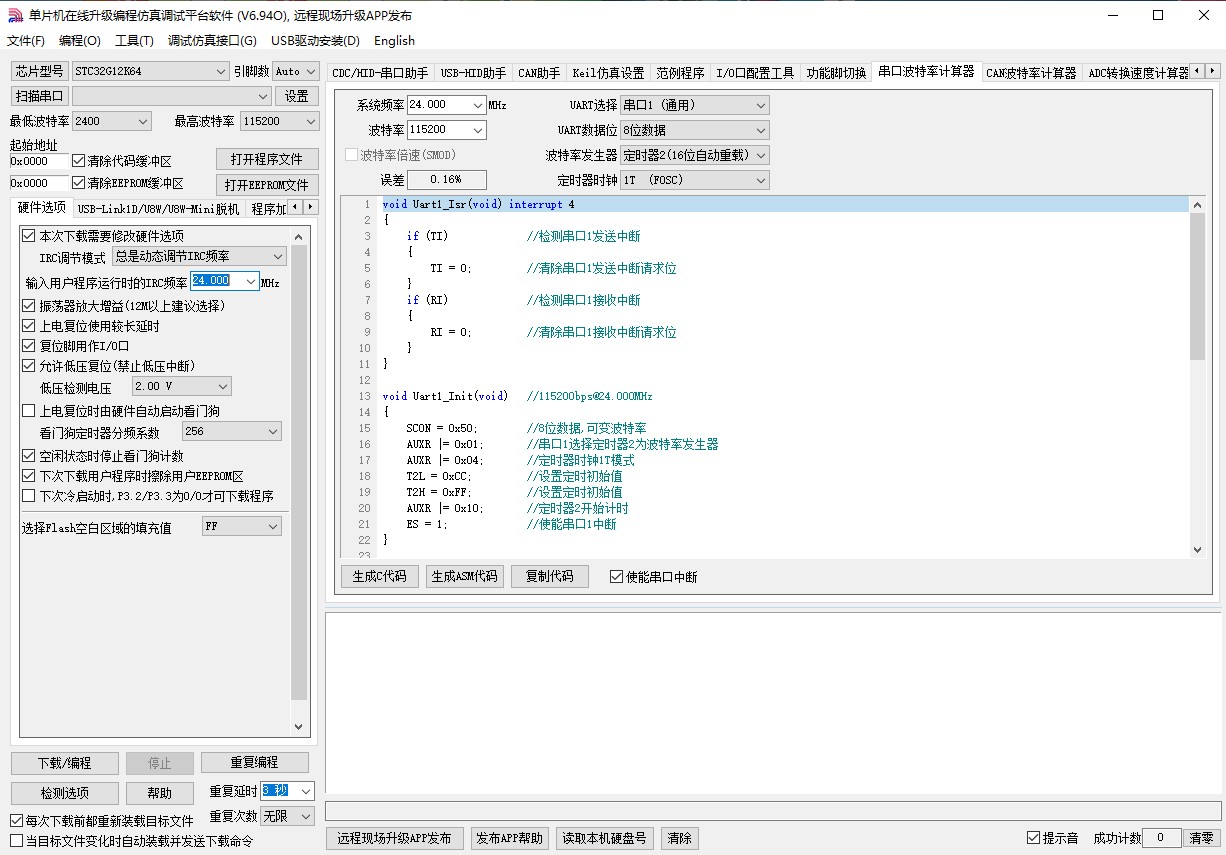
Task: Toggle 每次下载前都重新装载目标文件
Action: (x=16, y=821)
